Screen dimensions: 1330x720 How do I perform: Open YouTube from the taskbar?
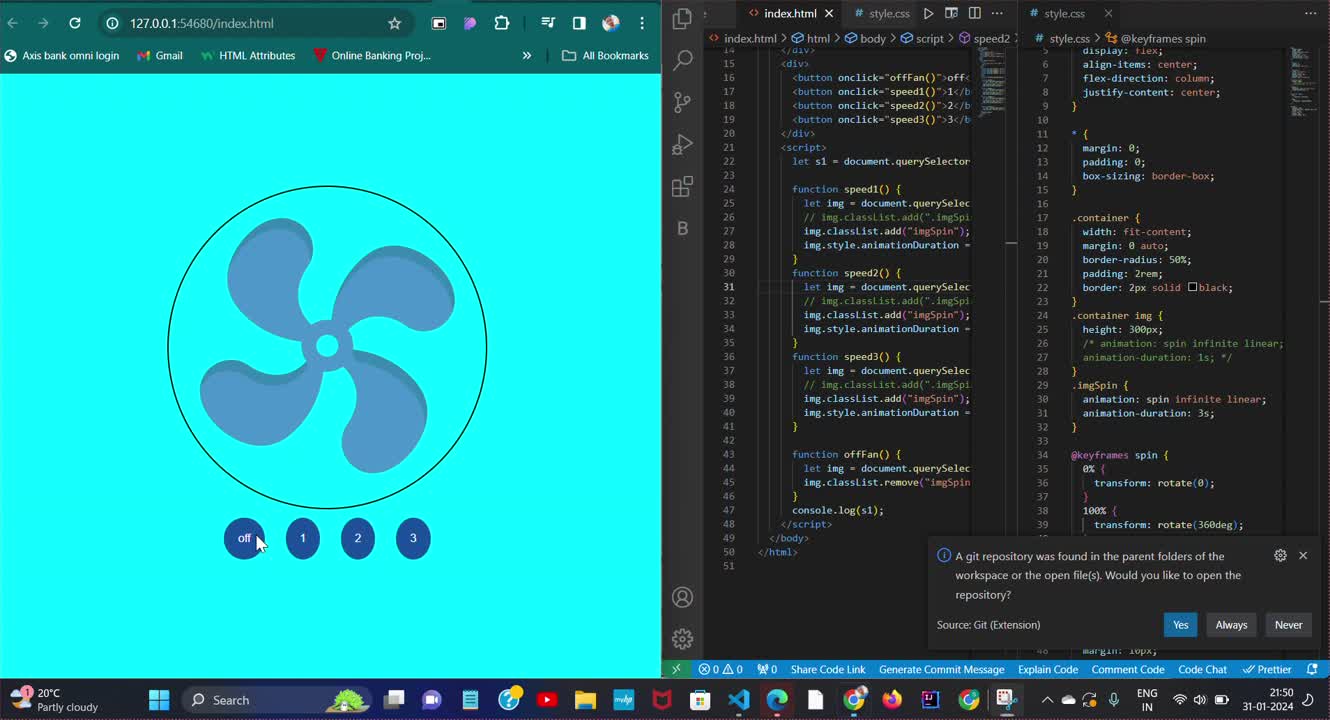tap(547, 700)
